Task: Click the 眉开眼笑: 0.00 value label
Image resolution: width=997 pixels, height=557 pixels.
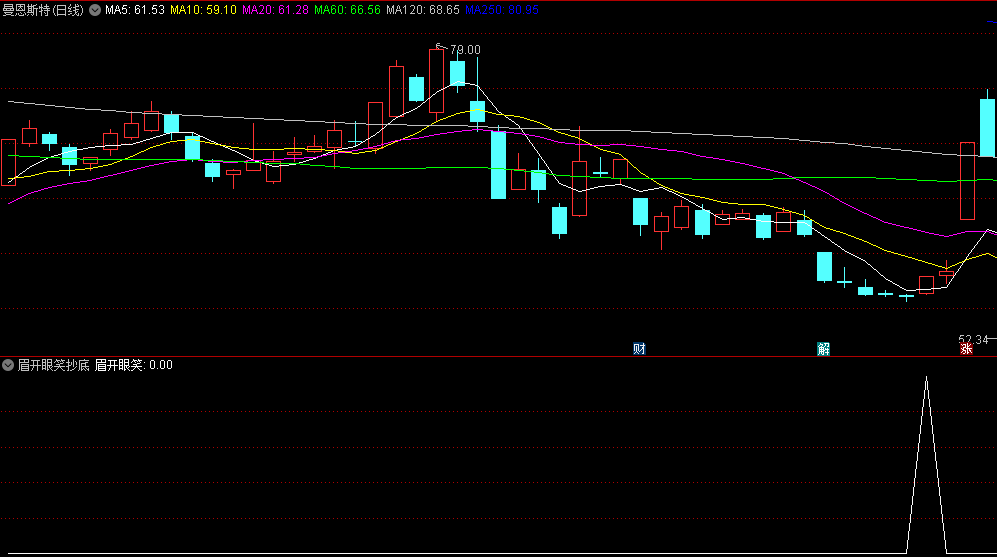Action: pos(134,365)
